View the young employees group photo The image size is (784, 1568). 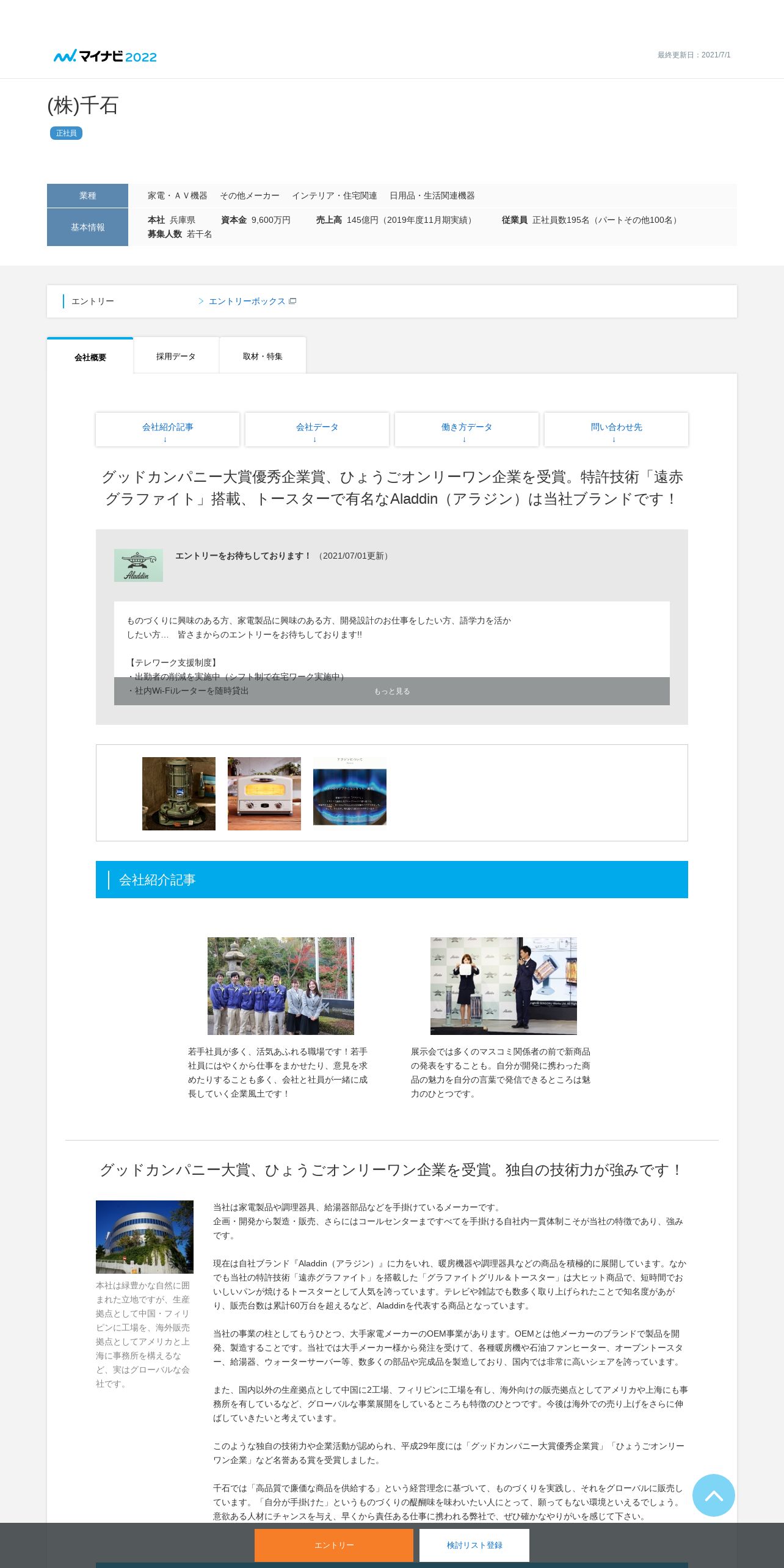(281, 986)
